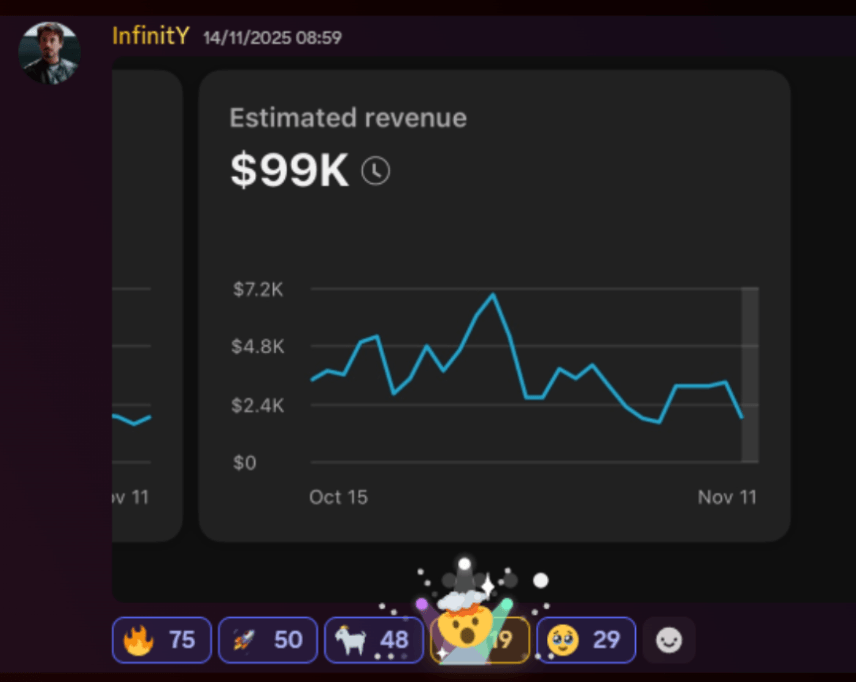
Task: Click the Oct 15 date axis label
Action: [338, 497]
